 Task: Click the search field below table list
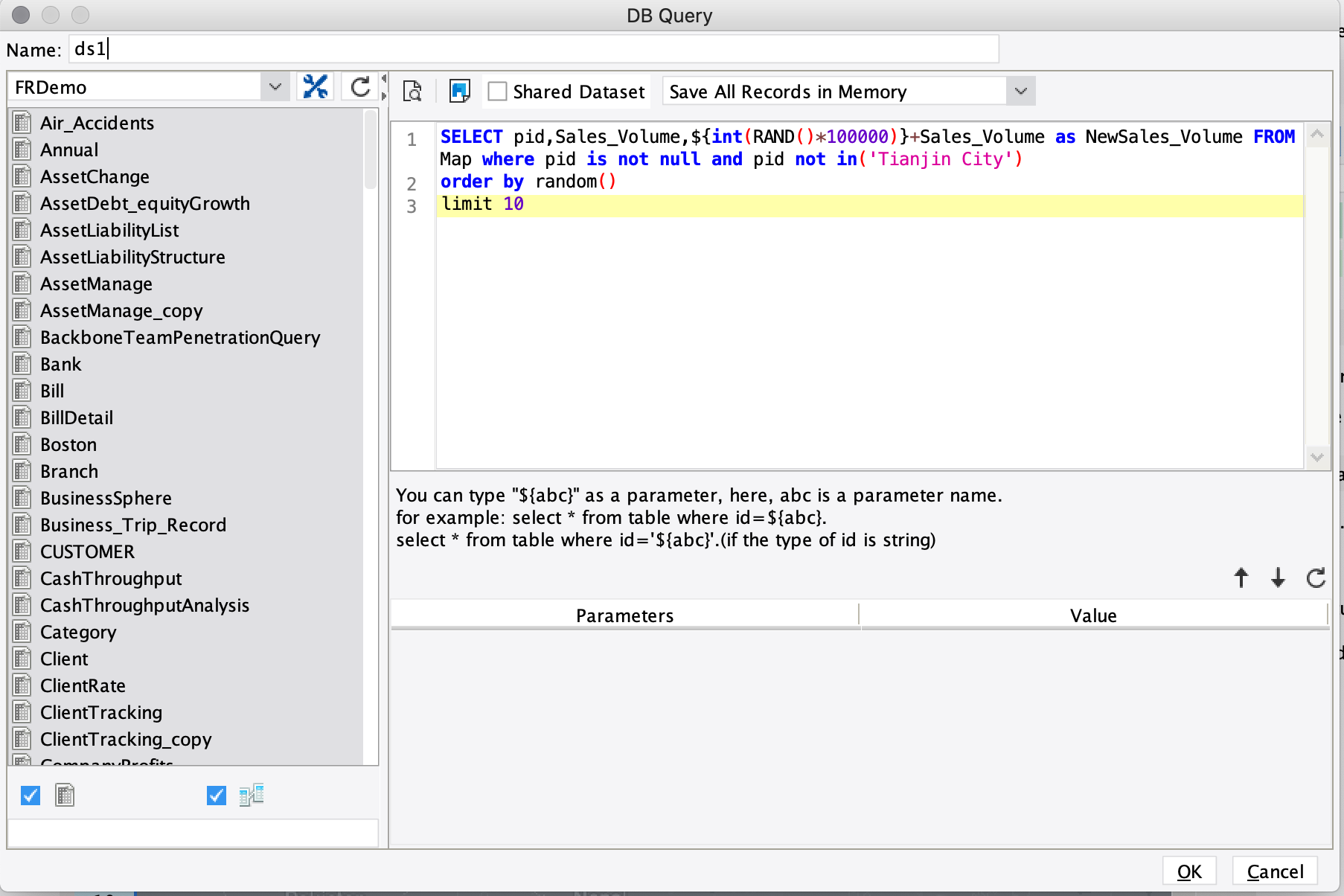click(x=193, y=833)
